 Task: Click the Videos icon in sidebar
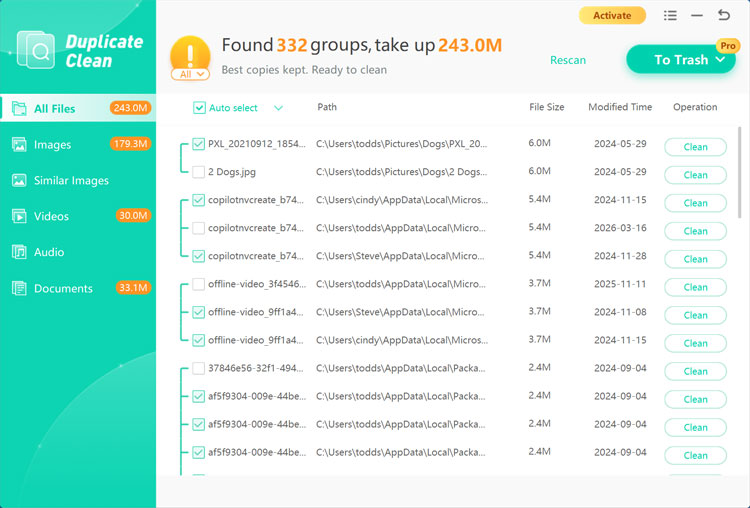[x=18, y=216]
